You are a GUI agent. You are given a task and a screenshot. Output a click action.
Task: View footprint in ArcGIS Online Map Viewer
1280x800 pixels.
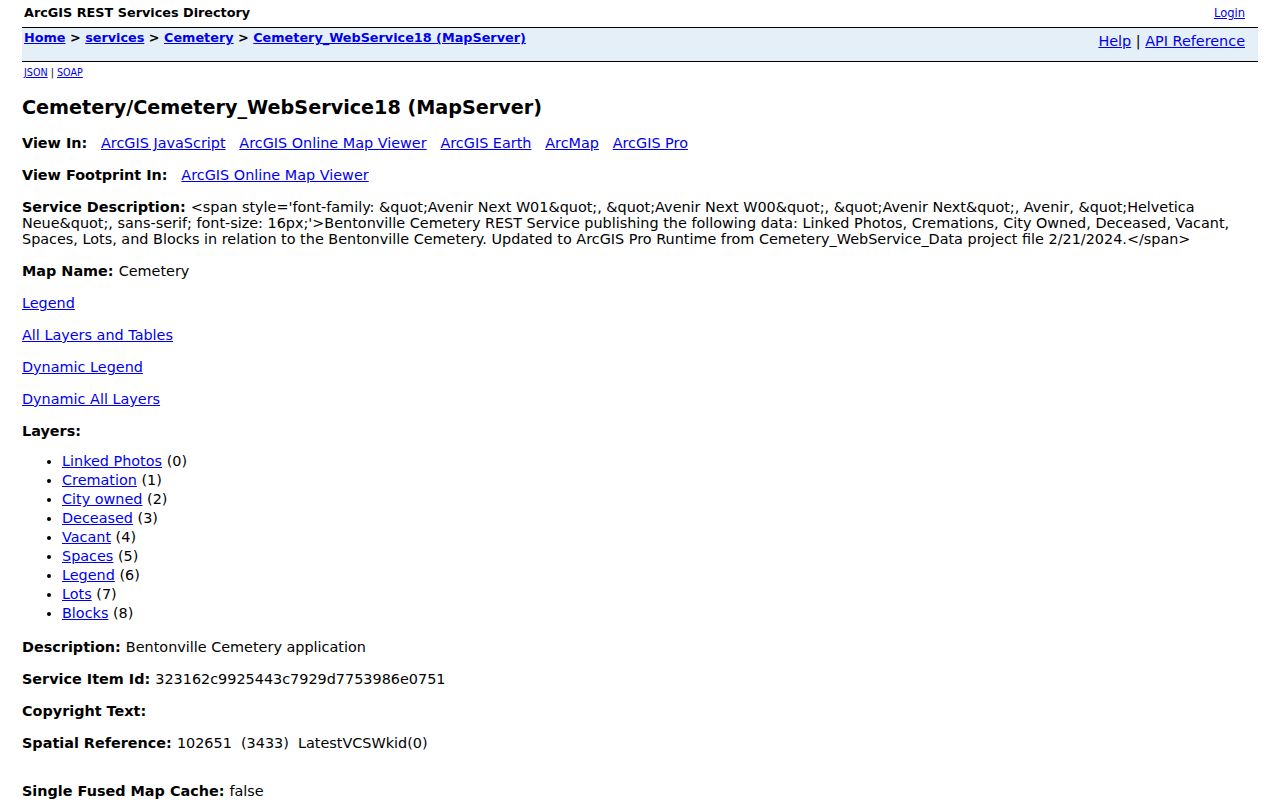pyautogui.click(x=275, y=175)
